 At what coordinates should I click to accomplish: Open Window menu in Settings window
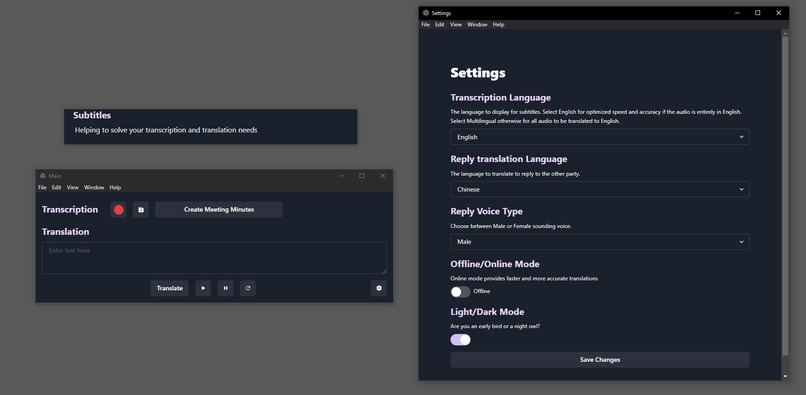477,25
